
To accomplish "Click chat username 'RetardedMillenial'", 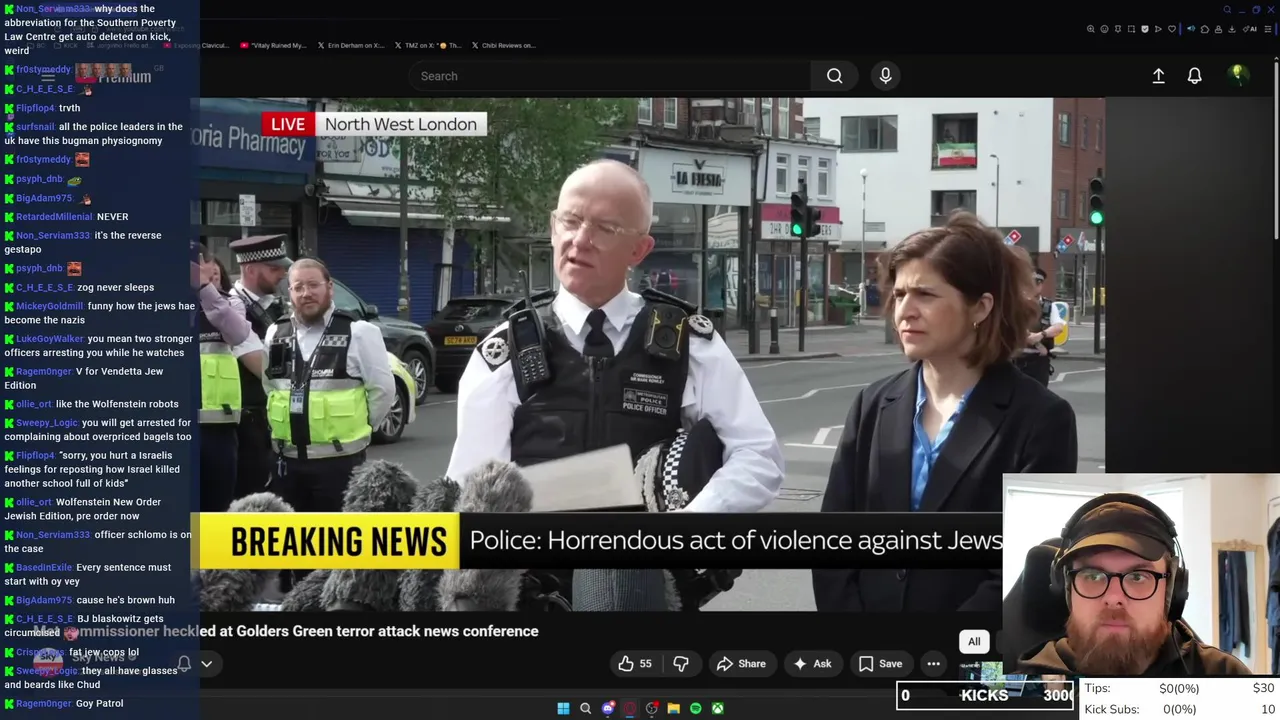I will pyautogui.click(x=54, y=217).
